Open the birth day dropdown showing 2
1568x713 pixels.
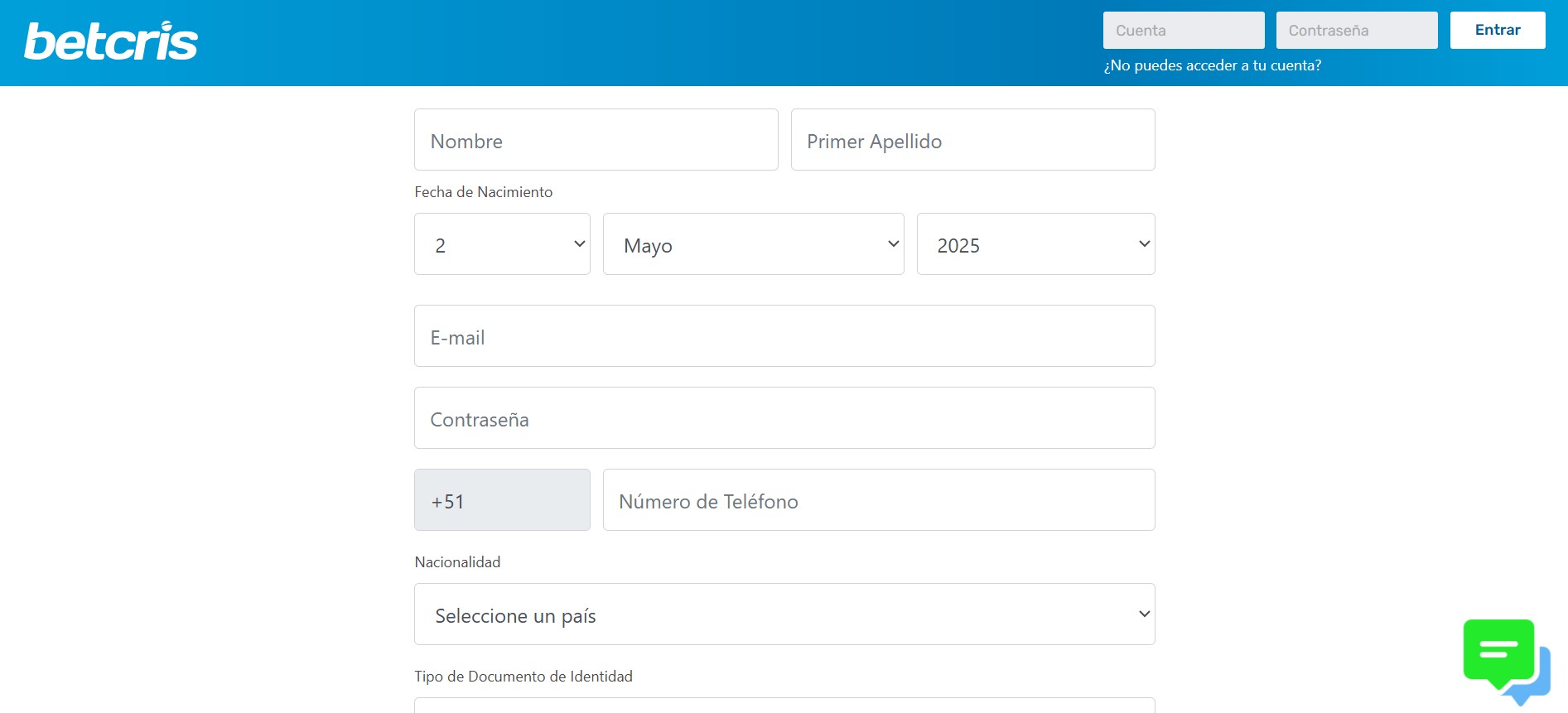point(502,244)
